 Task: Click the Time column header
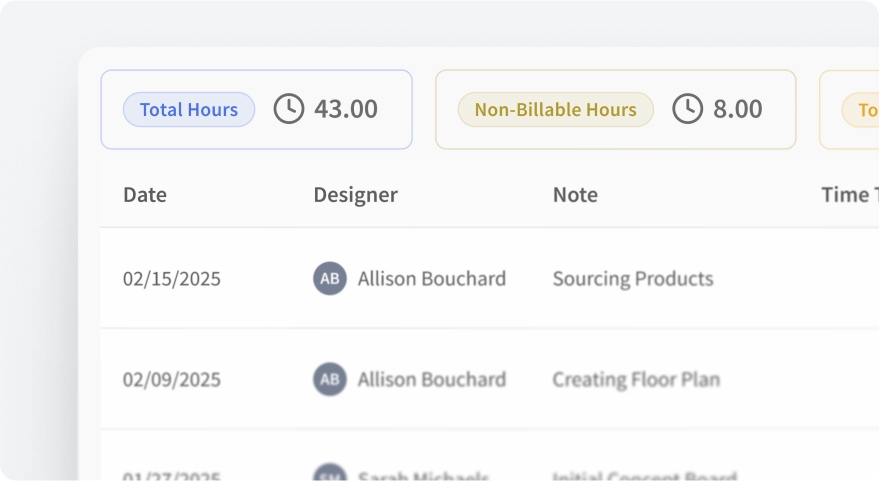pos(847,195)
